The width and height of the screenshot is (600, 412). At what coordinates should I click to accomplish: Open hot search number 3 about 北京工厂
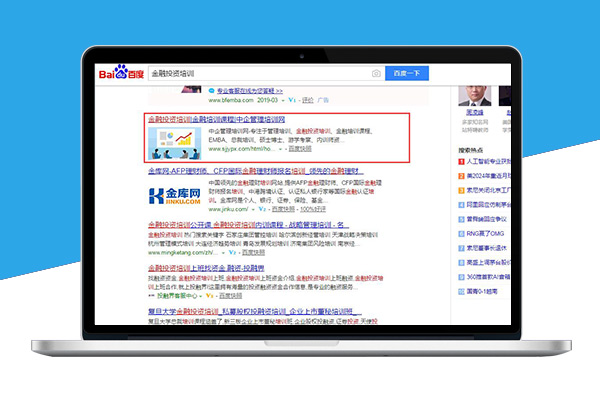(488, 190)
